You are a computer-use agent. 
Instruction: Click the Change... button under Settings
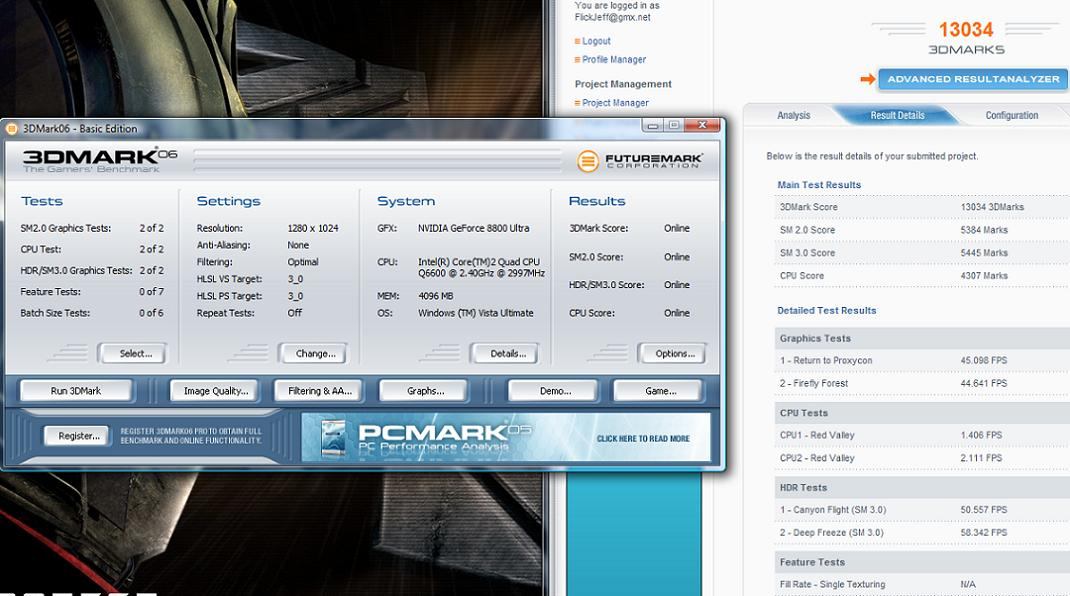point(313,354)
